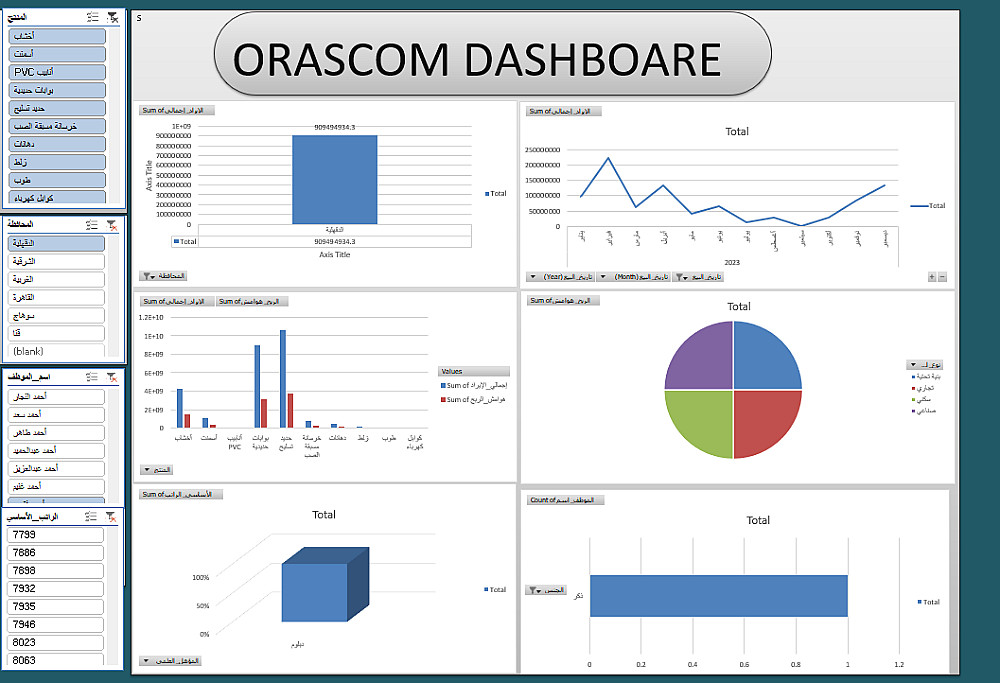Viewport: 1000px width, 683px height.
Task: Select سوهاج in the governorate slicer
Action: [57, 316]
